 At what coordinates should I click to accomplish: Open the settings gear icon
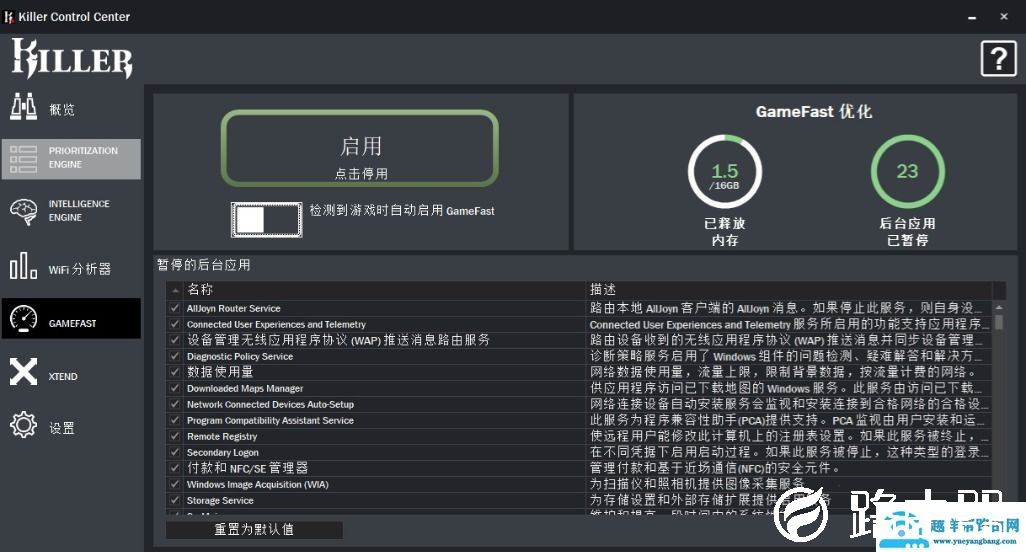pos(24,424)
